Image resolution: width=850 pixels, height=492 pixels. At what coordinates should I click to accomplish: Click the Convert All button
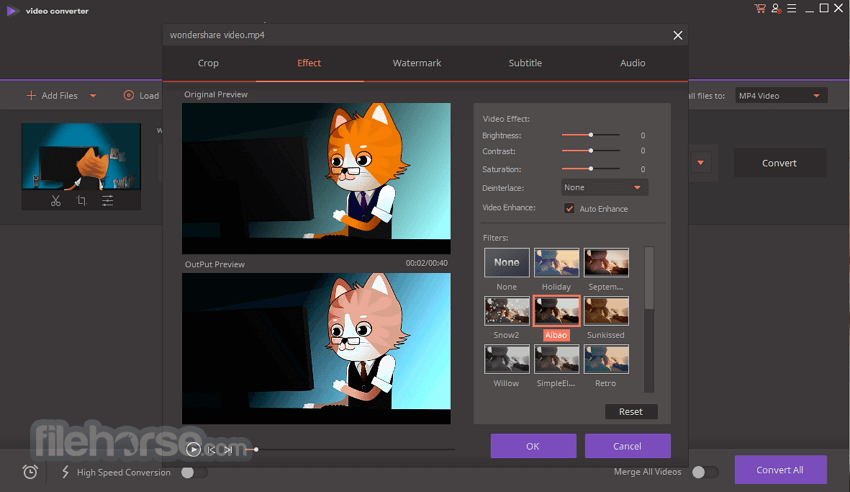pos(781,470)
